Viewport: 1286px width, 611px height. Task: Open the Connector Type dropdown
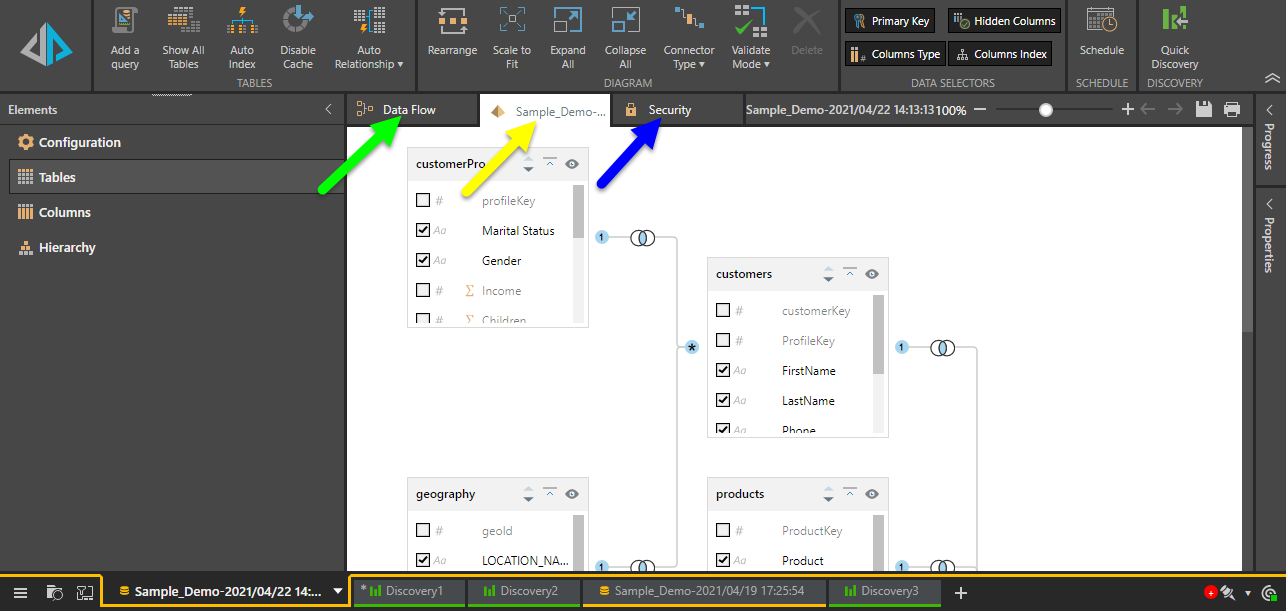(x=689, y=38)
